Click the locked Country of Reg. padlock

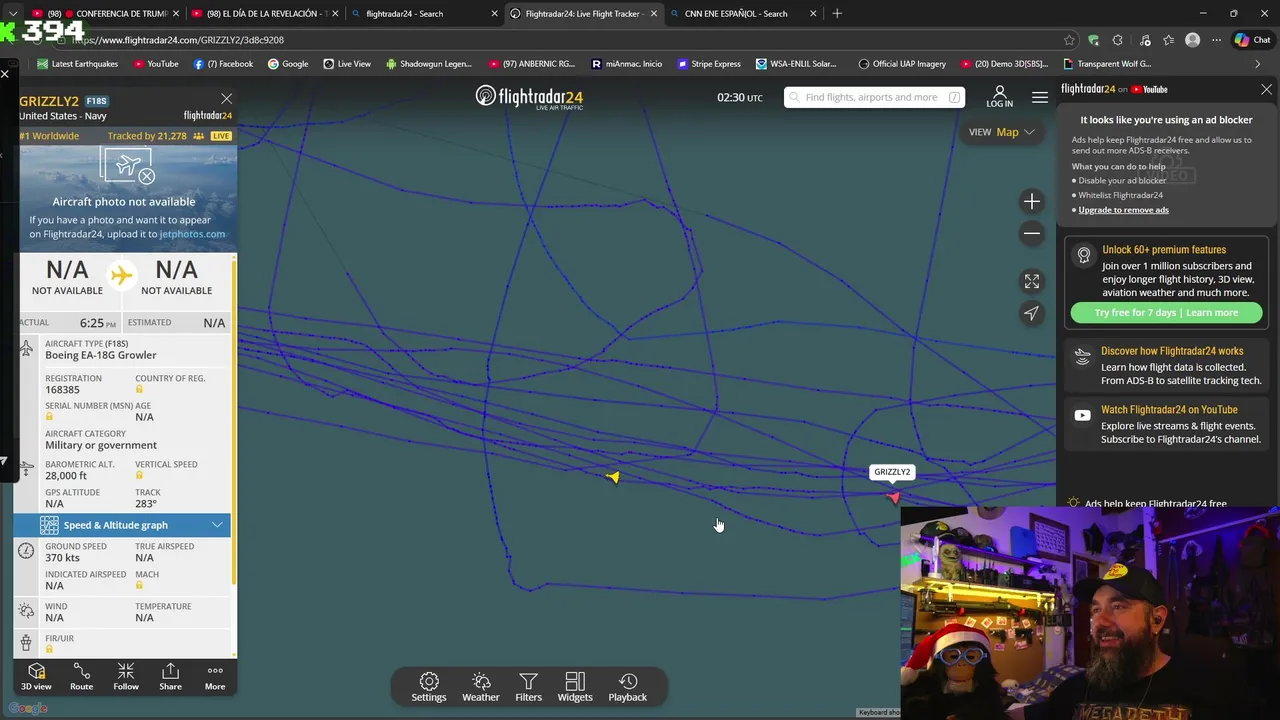point(139,389)
